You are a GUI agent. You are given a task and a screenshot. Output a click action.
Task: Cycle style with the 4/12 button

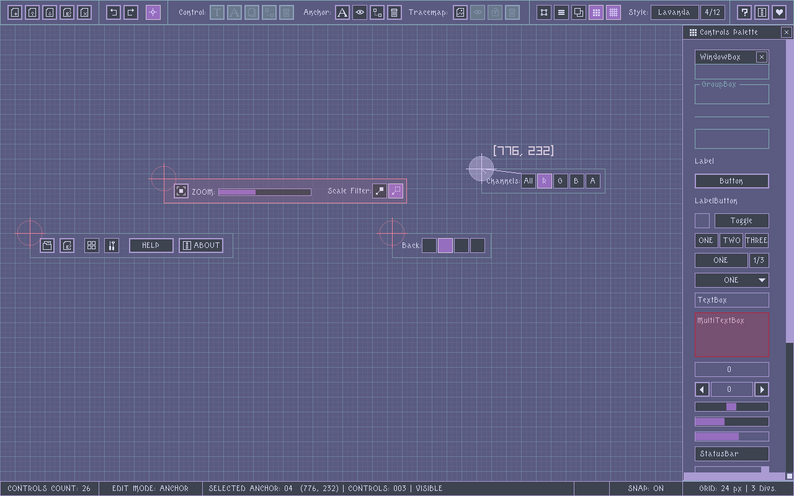coord(712,12)
